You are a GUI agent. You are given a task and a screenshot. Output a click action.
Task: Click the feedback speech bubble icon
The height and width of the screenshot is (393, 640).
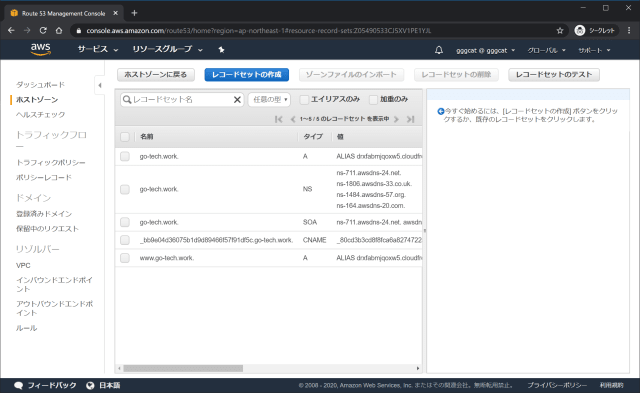click(18, 386)
